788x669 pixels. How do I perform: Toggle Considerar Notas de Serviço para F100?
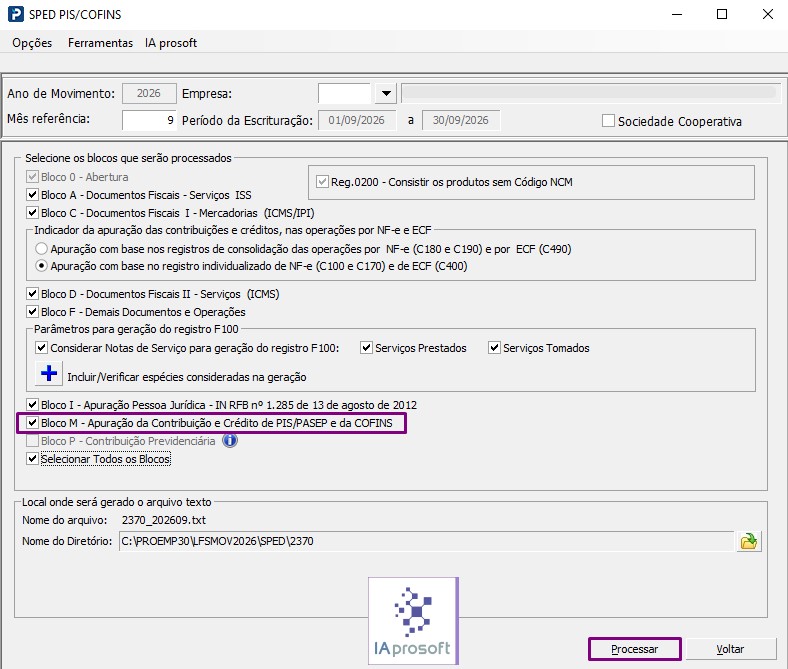point(42,348)
